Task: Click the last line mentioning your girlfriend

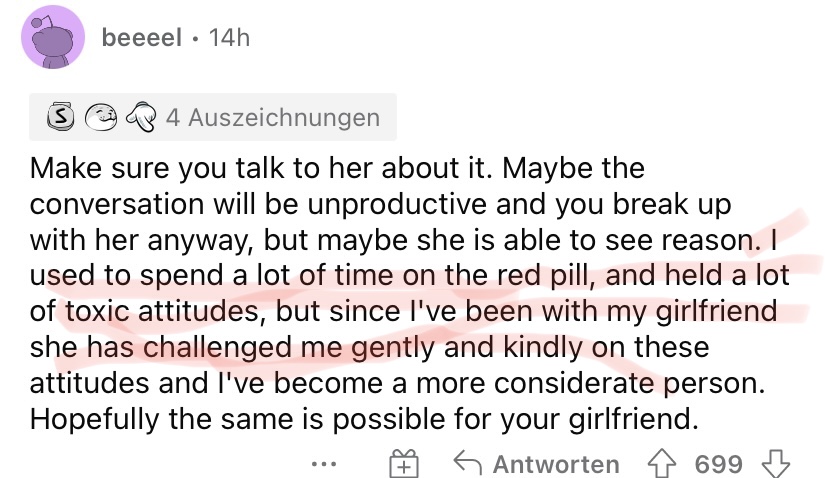Action: [364, 419]
